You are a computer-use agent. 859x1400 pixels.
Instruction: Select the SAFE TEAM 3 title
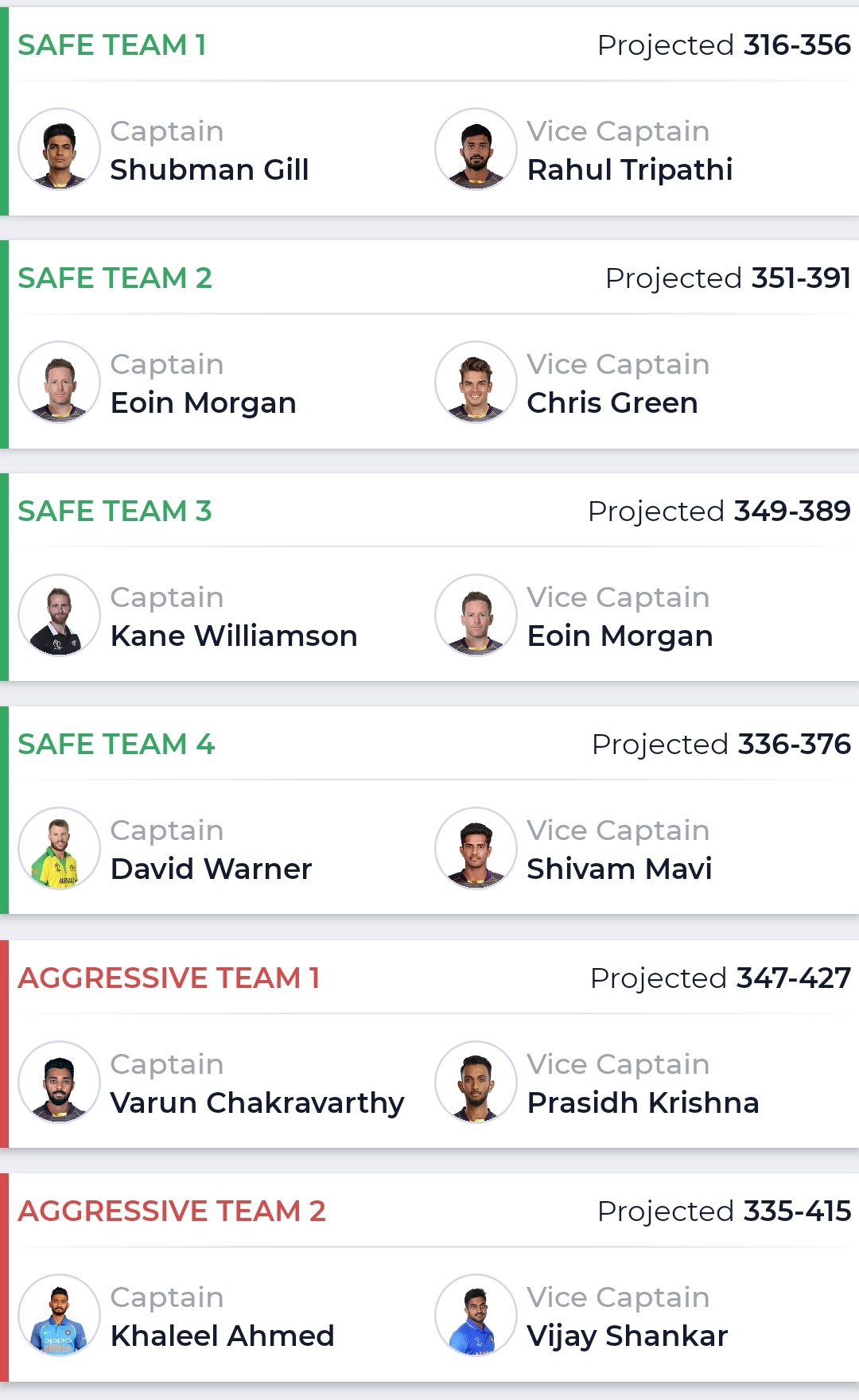(x=115, y=511)
